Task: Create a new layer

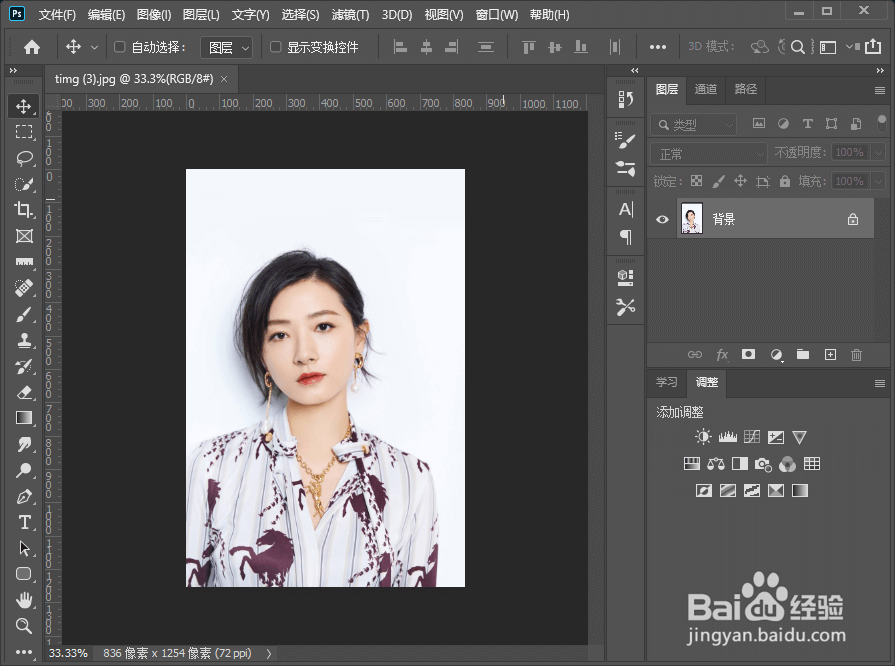Action: point(831,355)
